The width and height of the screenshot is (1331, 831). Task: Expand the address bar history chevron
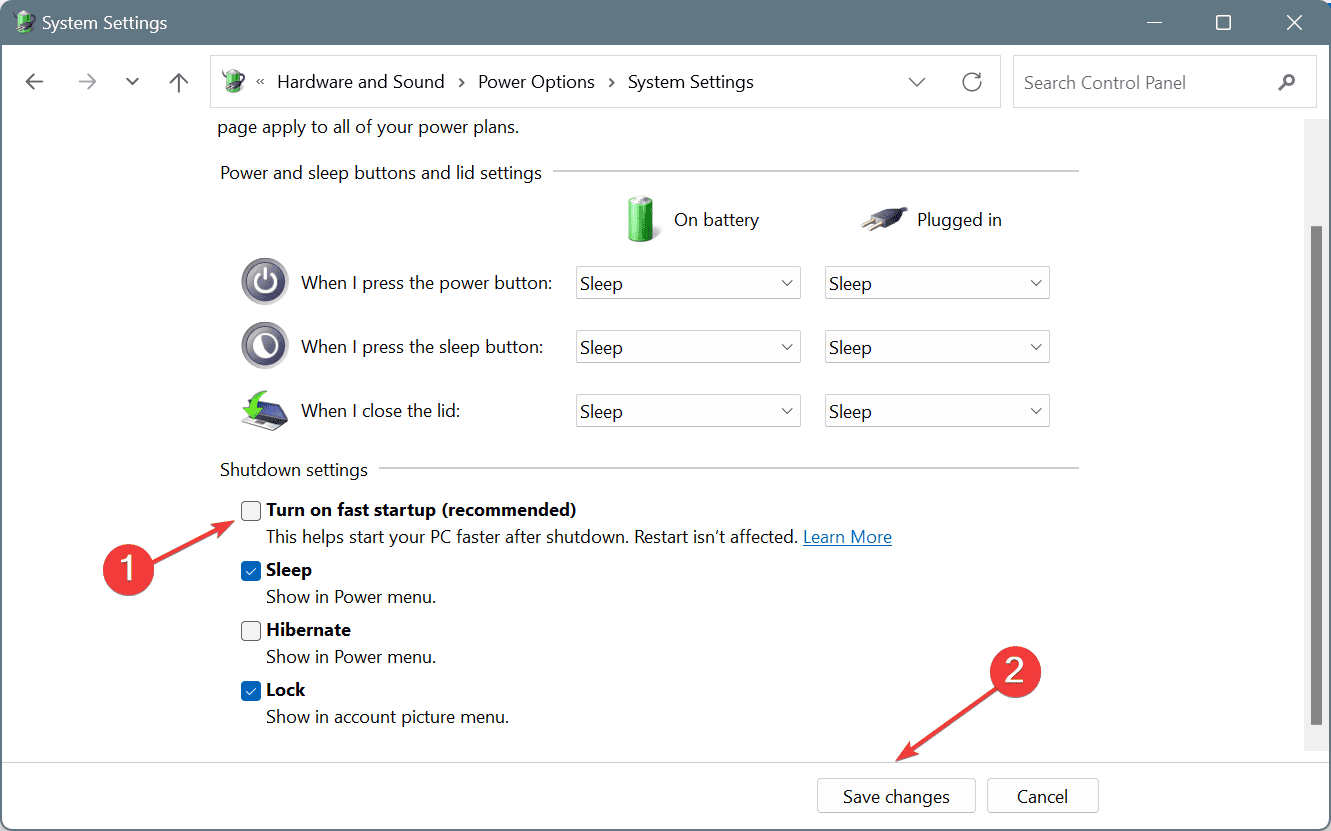917,82
